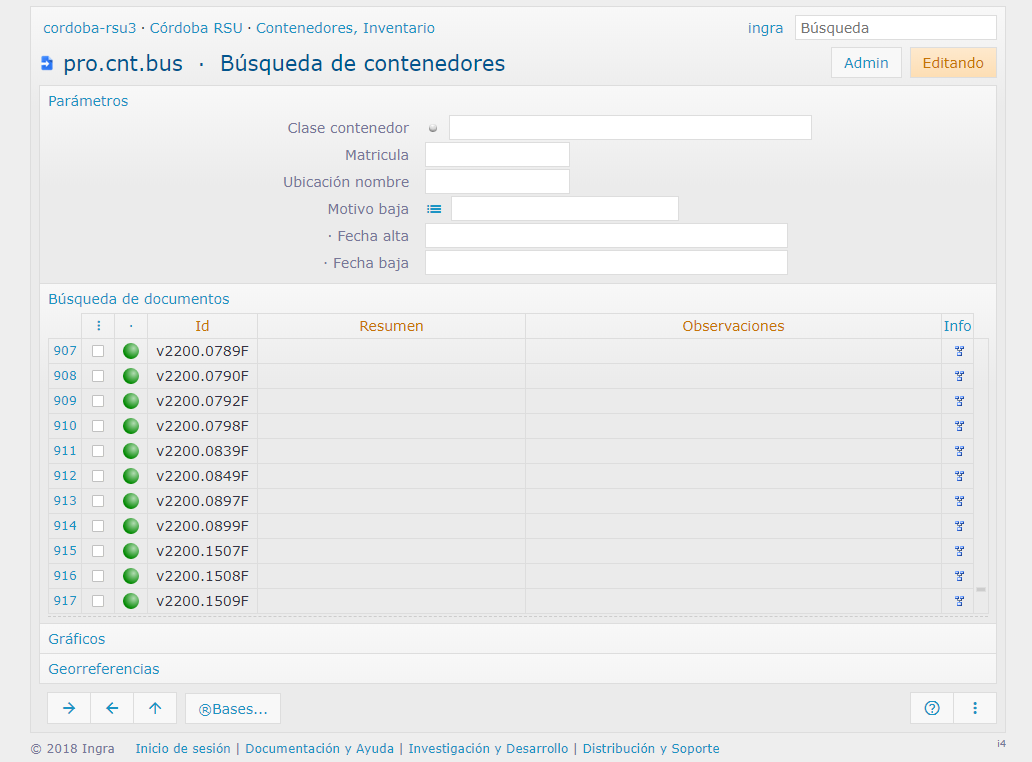
Task: Check the box on row 917
Action: pos(98,601)
